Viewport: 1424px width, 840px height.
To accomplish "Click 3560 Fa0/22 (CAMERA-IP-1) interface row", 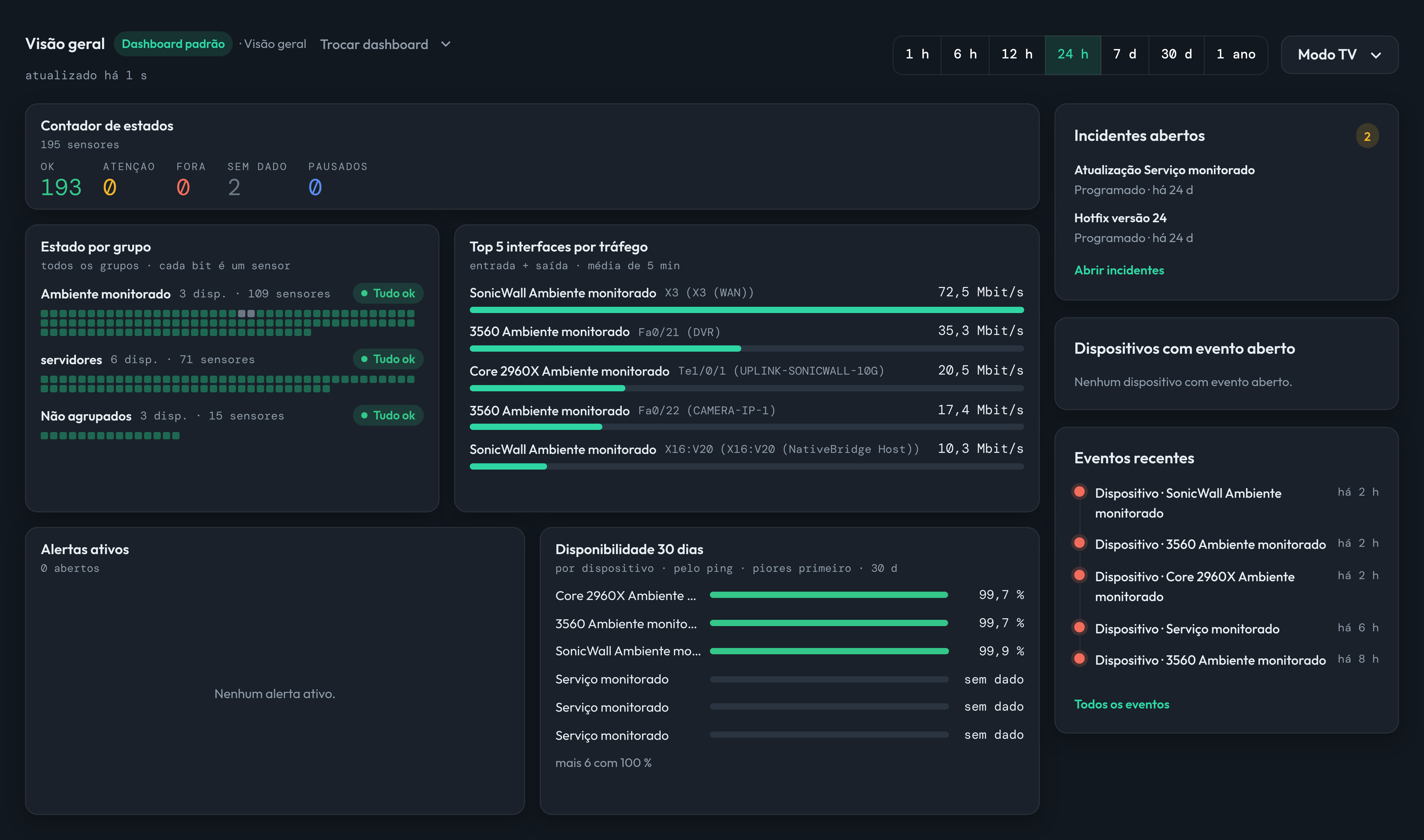I will [746, 417].
